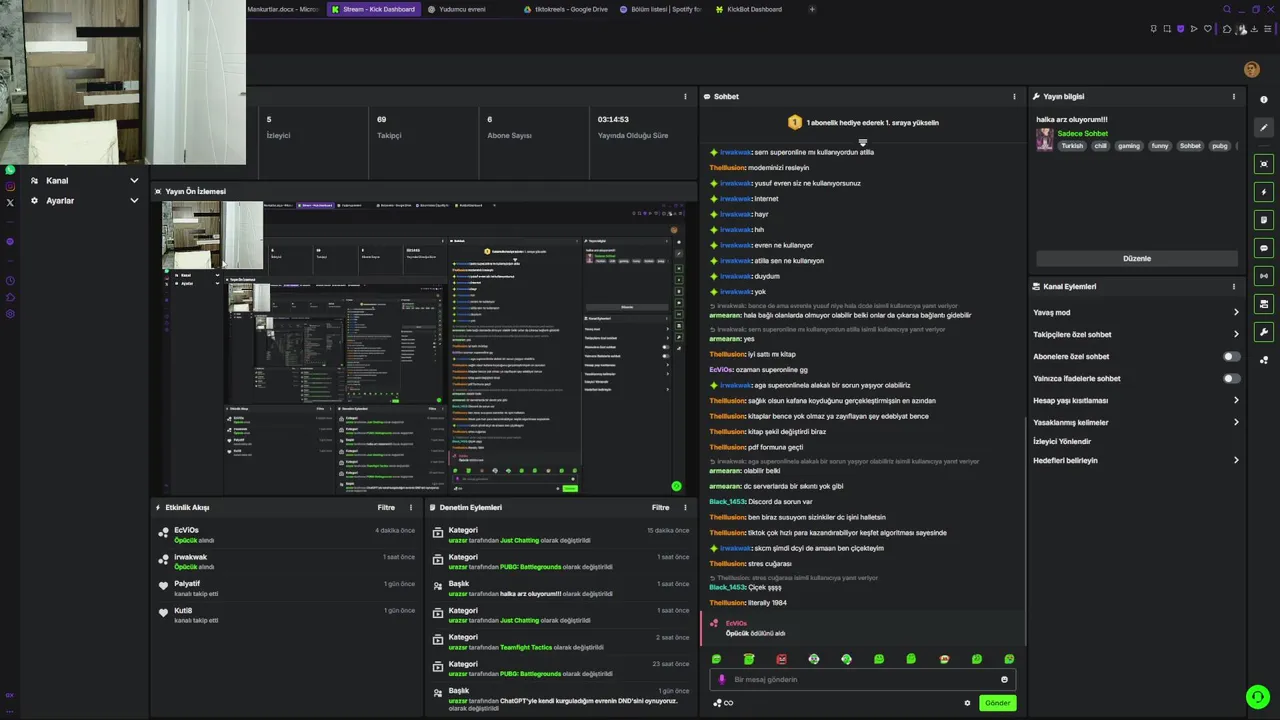The height and width of the screenshot is (720, 1280).
Task: Toggle the lightning activity widget icon
Action: 1264,192
